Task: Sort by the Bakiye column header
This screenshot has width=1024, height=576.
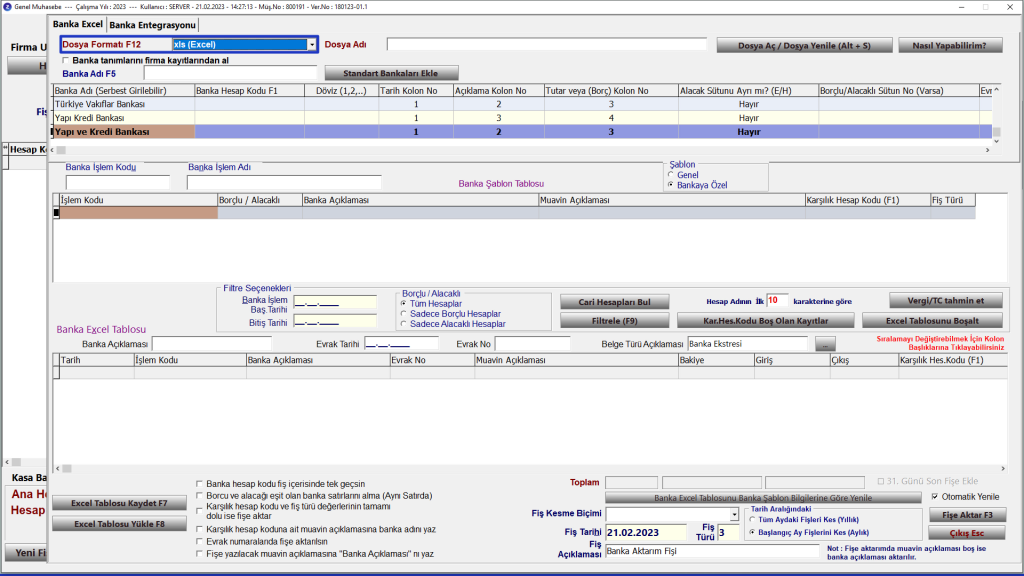Action: click(716, 360)
